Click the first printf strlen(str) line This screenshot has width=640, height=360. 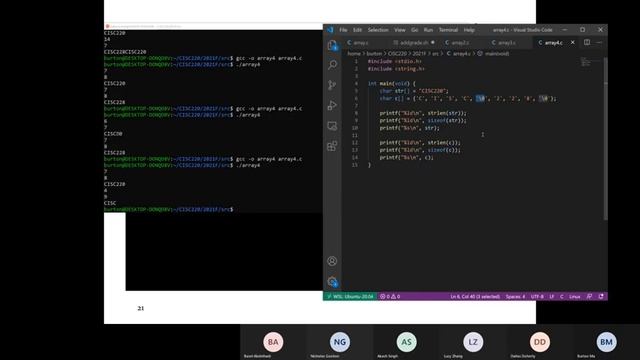[423, 113]
